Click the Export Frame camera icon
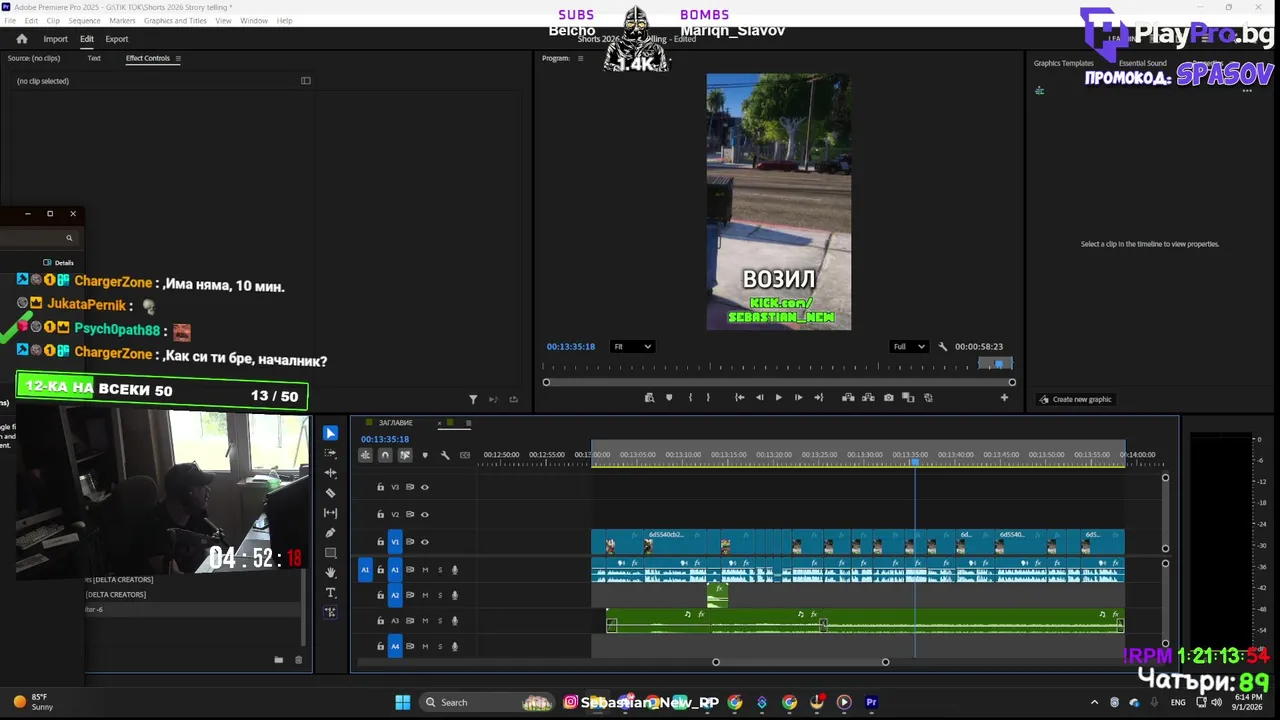The height and width of the screenshot is (720, 1280). (x=888, y=398)
